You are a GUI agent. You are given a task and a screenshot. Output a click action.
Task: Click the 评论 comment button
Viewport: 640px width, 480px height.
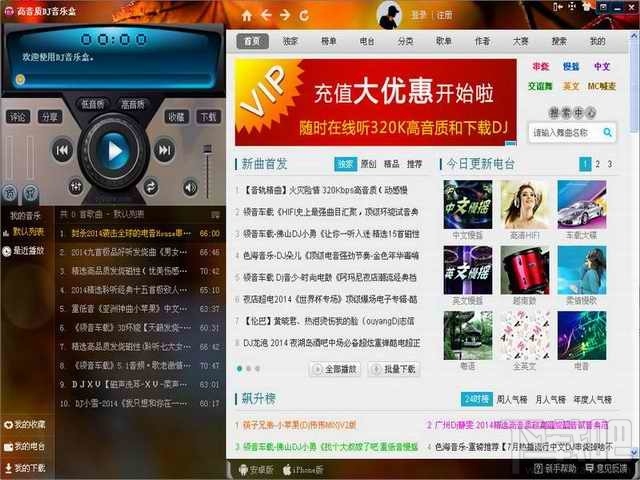tap(18, 117)
